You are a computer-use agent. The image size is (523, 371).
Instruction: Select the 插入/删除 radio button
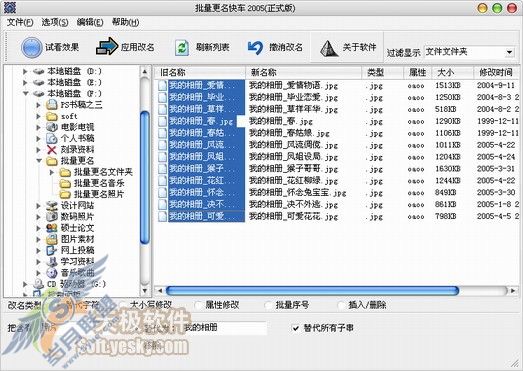pos(341,305)
